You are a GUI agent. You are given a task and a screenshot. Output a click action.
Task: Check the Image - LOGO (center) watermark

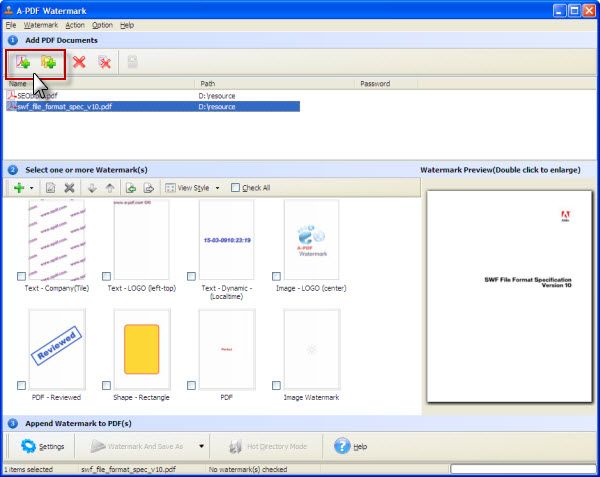(276, 276)
